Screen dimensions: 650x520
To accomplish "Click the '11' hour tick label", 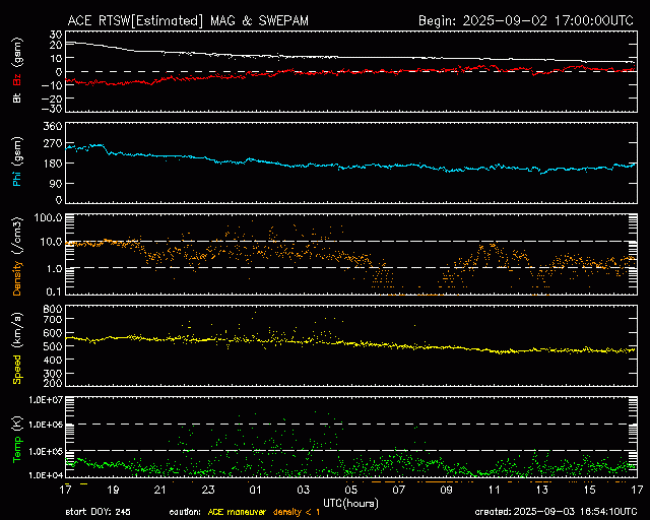I will click(x=494, y=490).
